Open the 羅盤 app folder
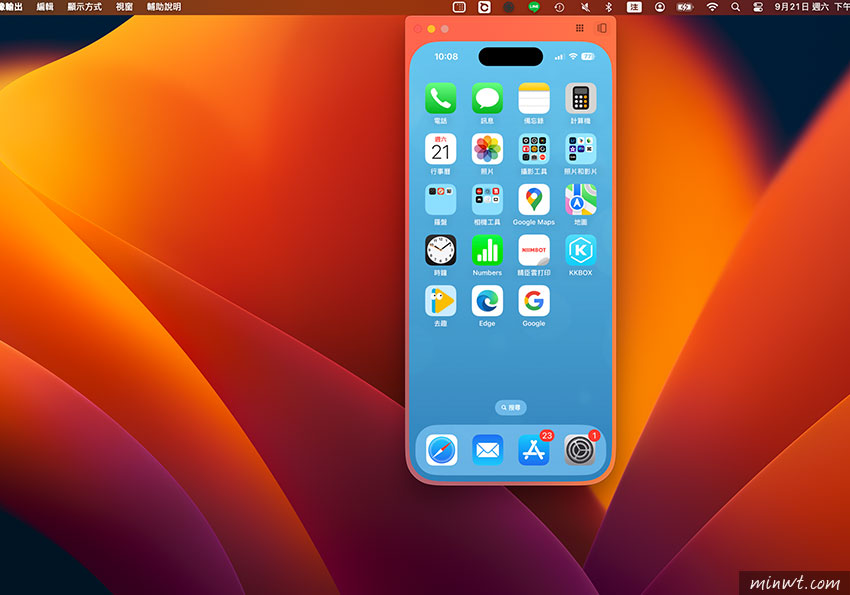Viewport: 850px width, 595px height. [440, 199]
